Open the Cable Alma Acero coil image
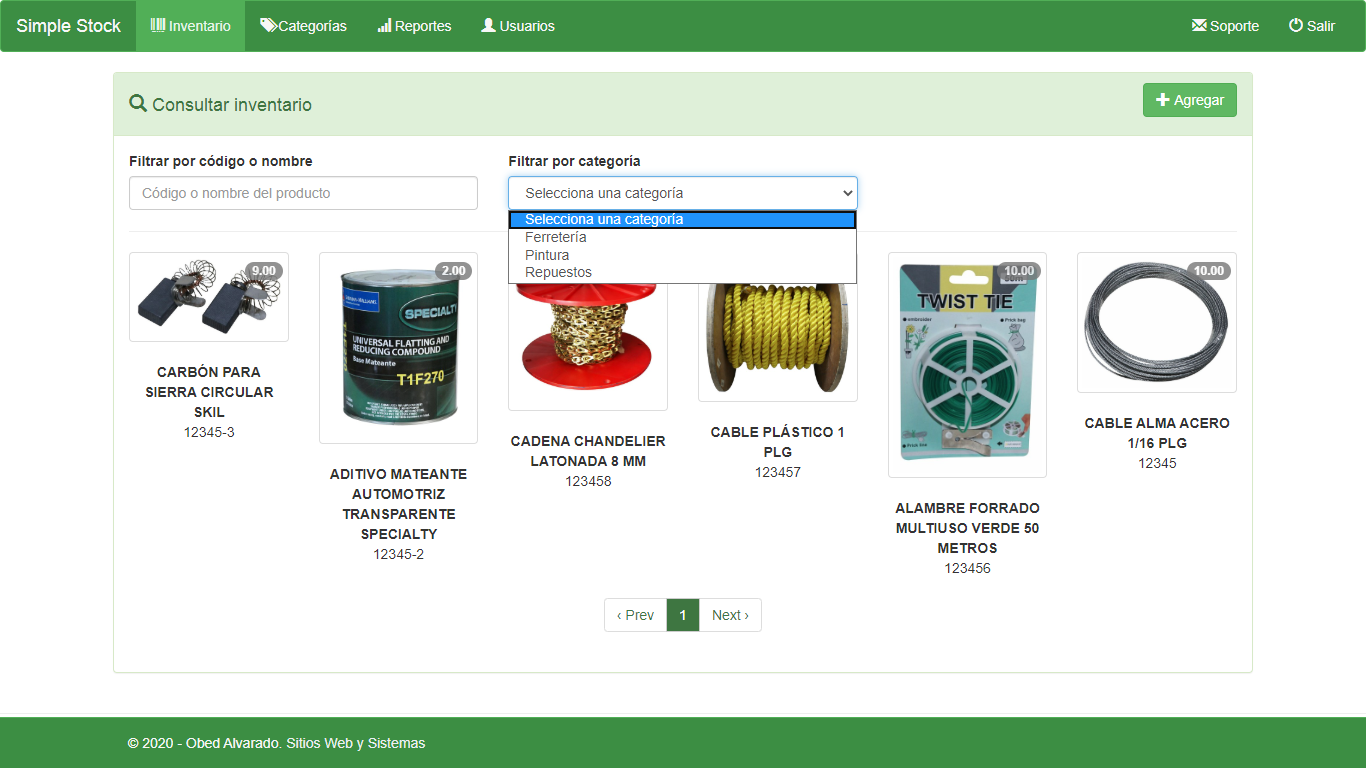Screen dimensions: 1366x768 1157,322
